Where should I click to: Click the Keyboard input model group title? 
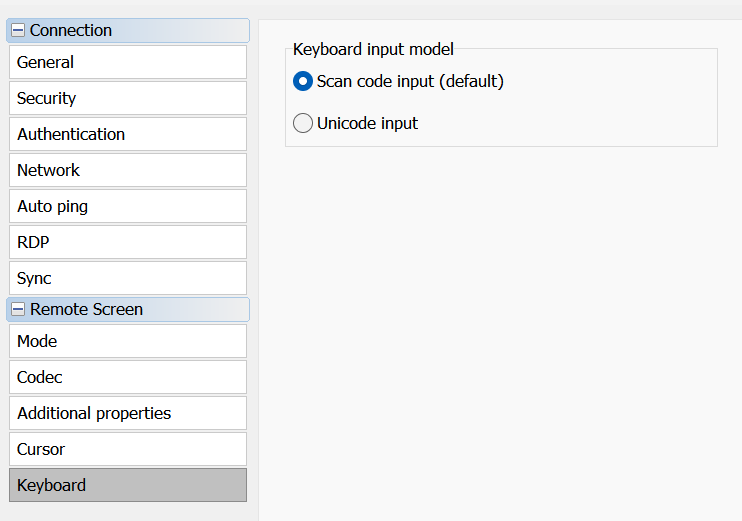tap(373, 49)
